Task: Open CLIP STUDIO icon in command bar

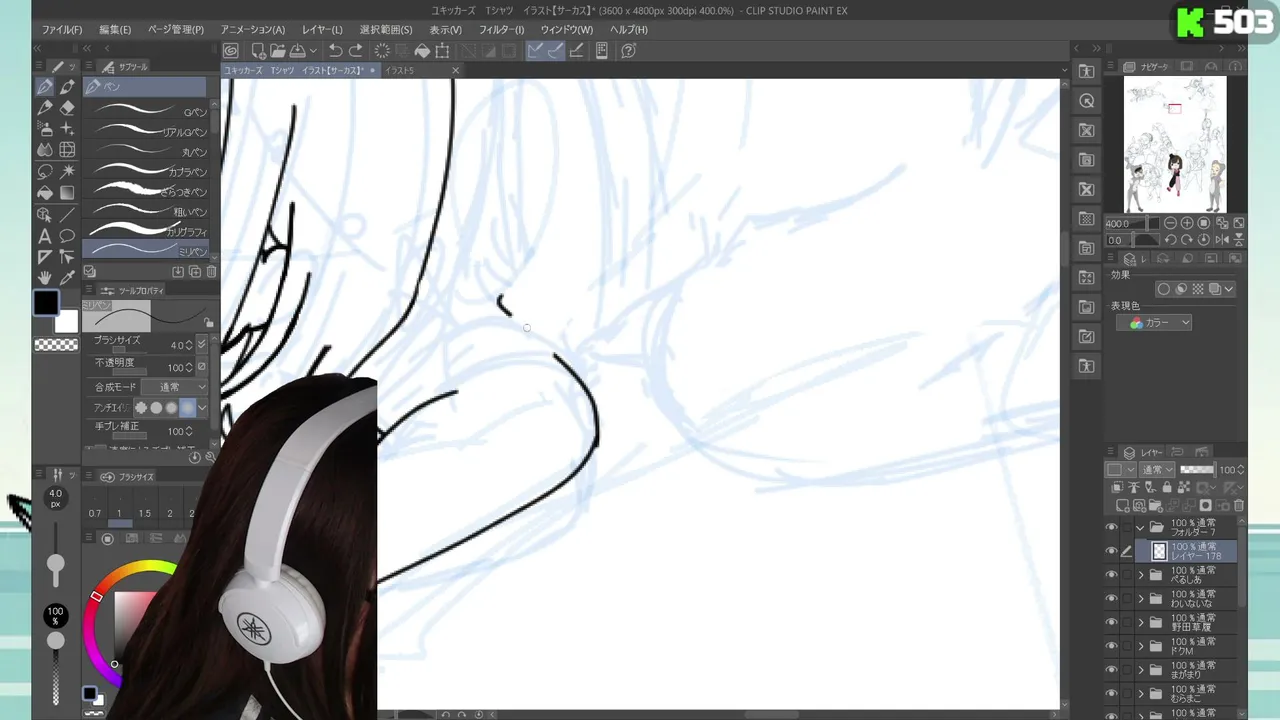Action: pos(231,50)
